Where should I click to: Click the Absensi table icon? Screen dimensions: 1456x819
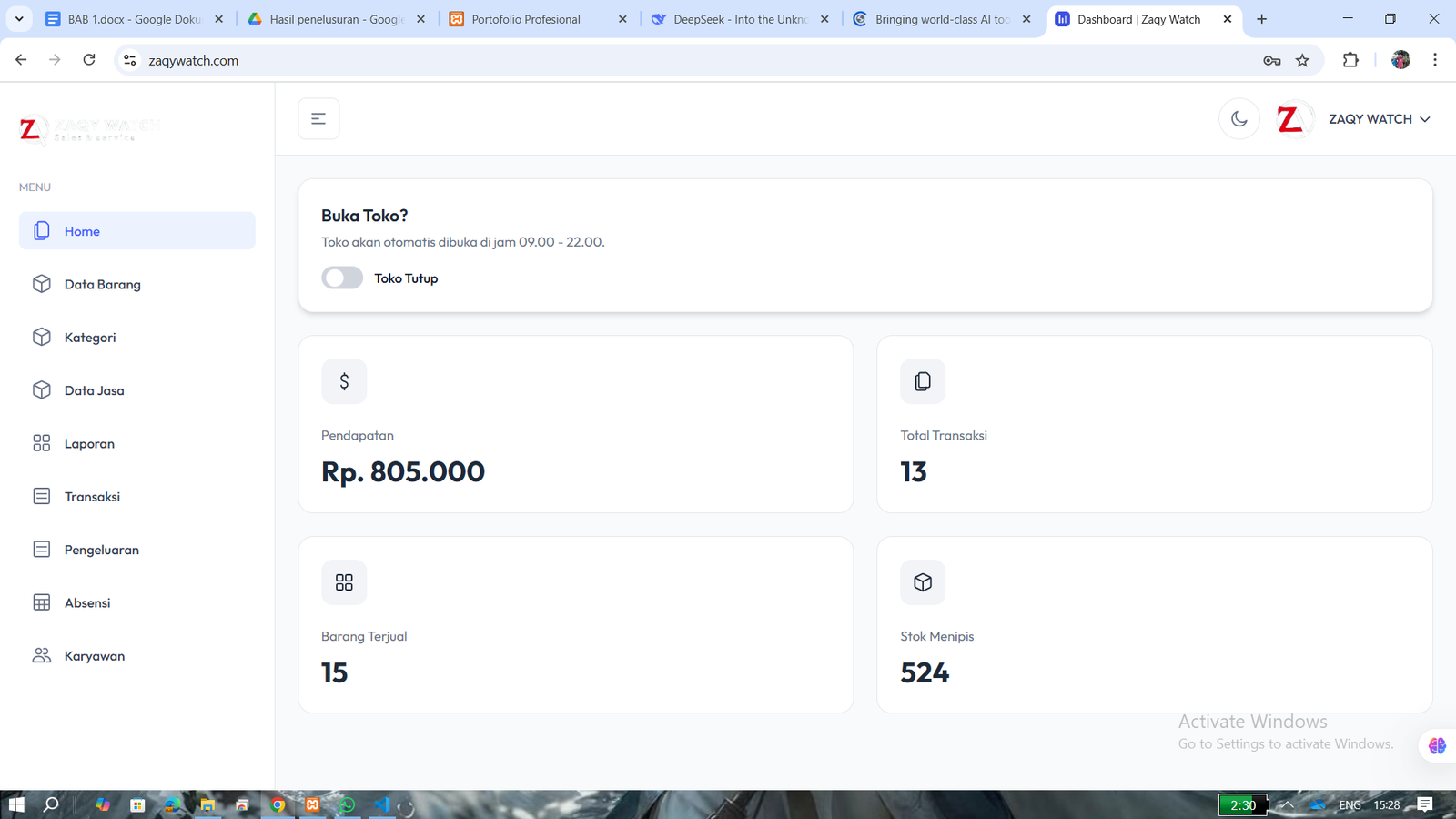(42, 603)
